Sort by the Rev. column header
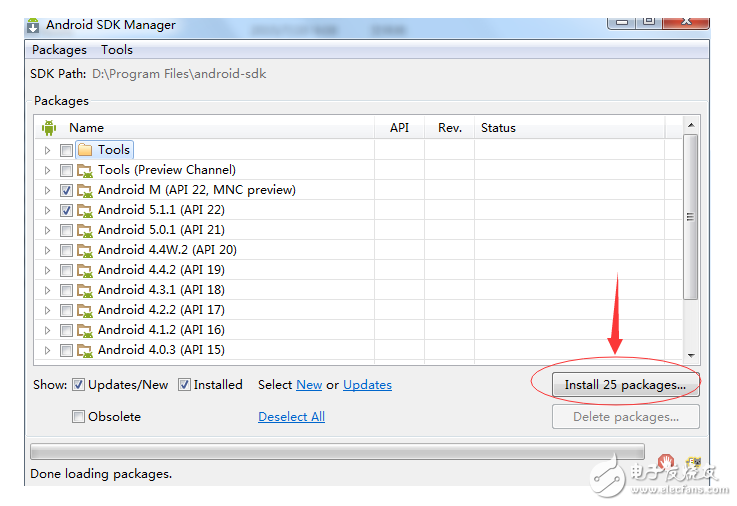The width and height of the screenshot is (737, 506). [450, 128]
